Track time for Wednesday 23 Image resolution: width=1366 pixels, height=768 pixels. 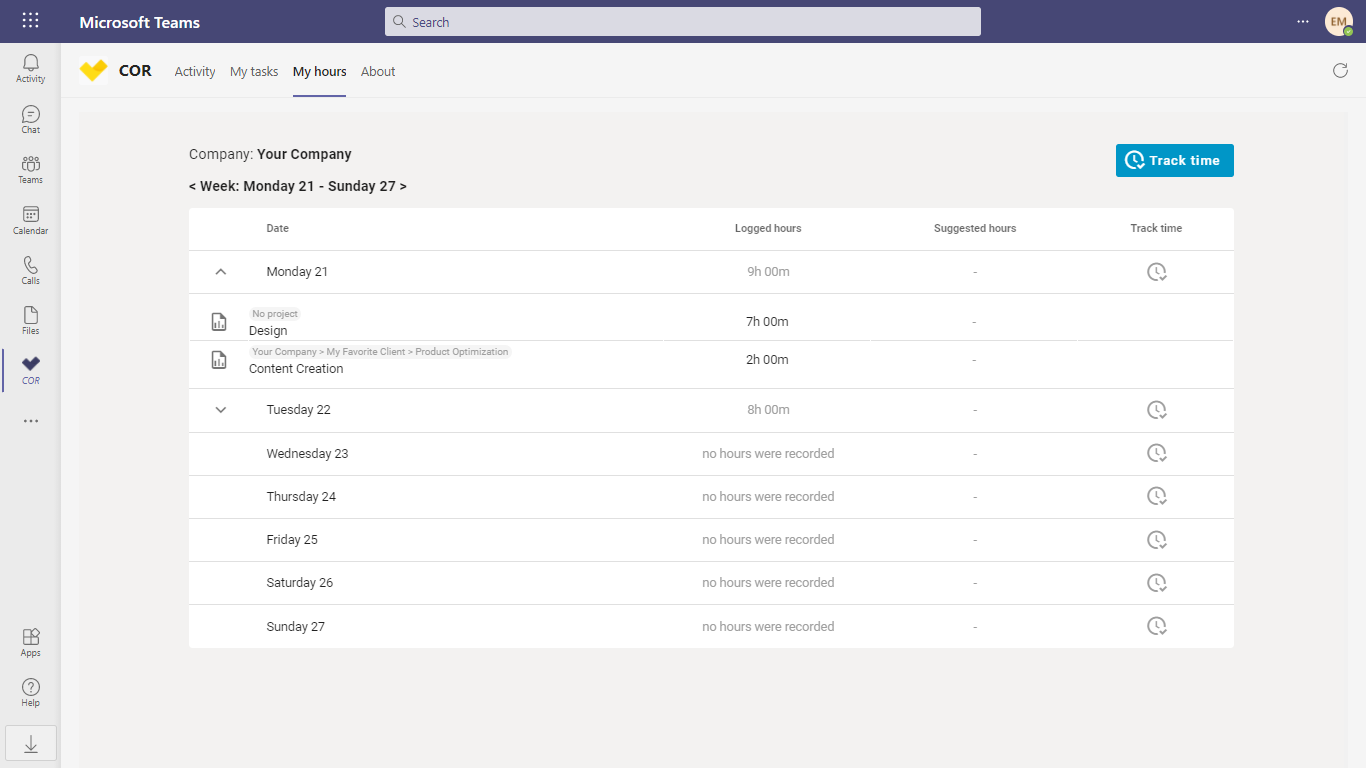point(1157,453)
